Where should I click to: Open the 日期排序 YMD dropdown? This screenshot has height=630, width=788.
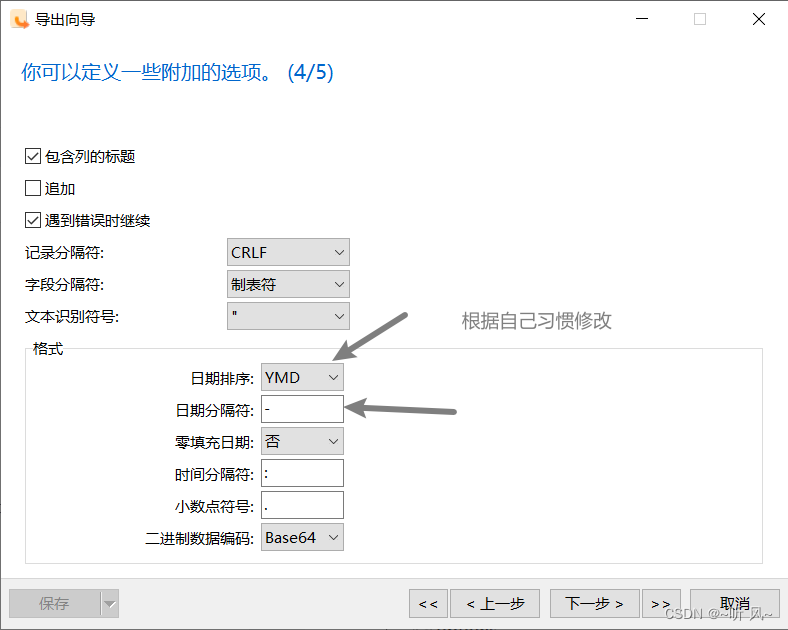click(302, 377)
